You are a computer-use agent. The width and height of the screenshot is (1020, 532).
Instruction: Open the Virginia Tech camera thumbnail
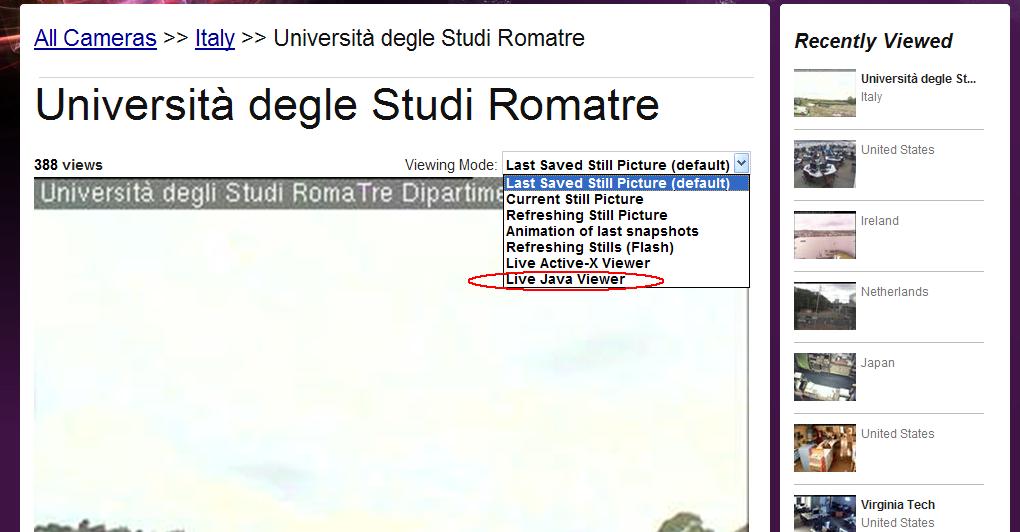tap(825, 514)
